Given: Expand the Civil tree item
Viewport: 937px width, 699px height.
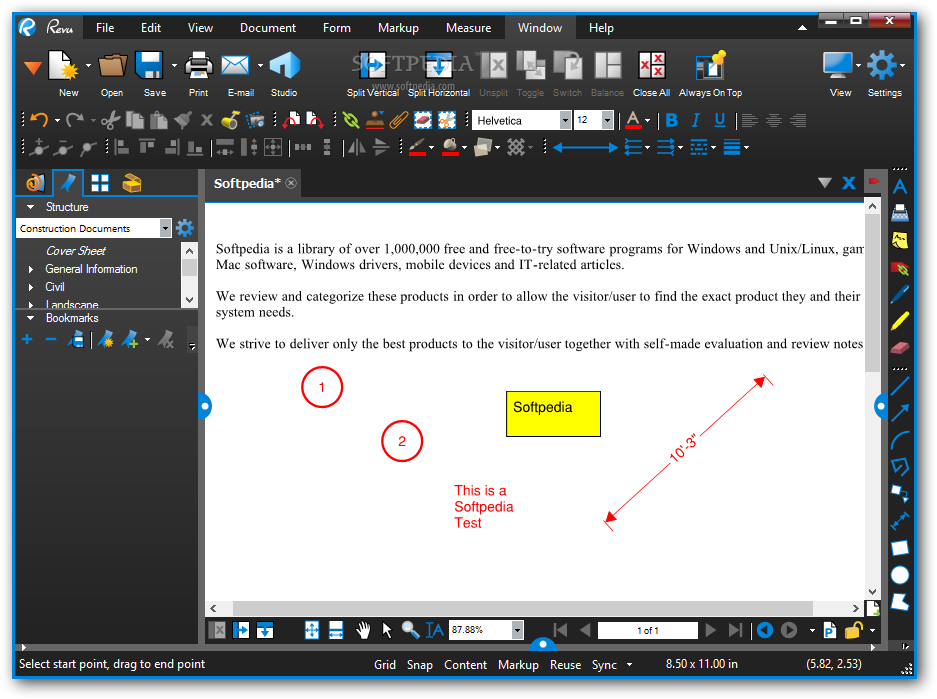Looking at the screenshot, I should tap(31, 287).
